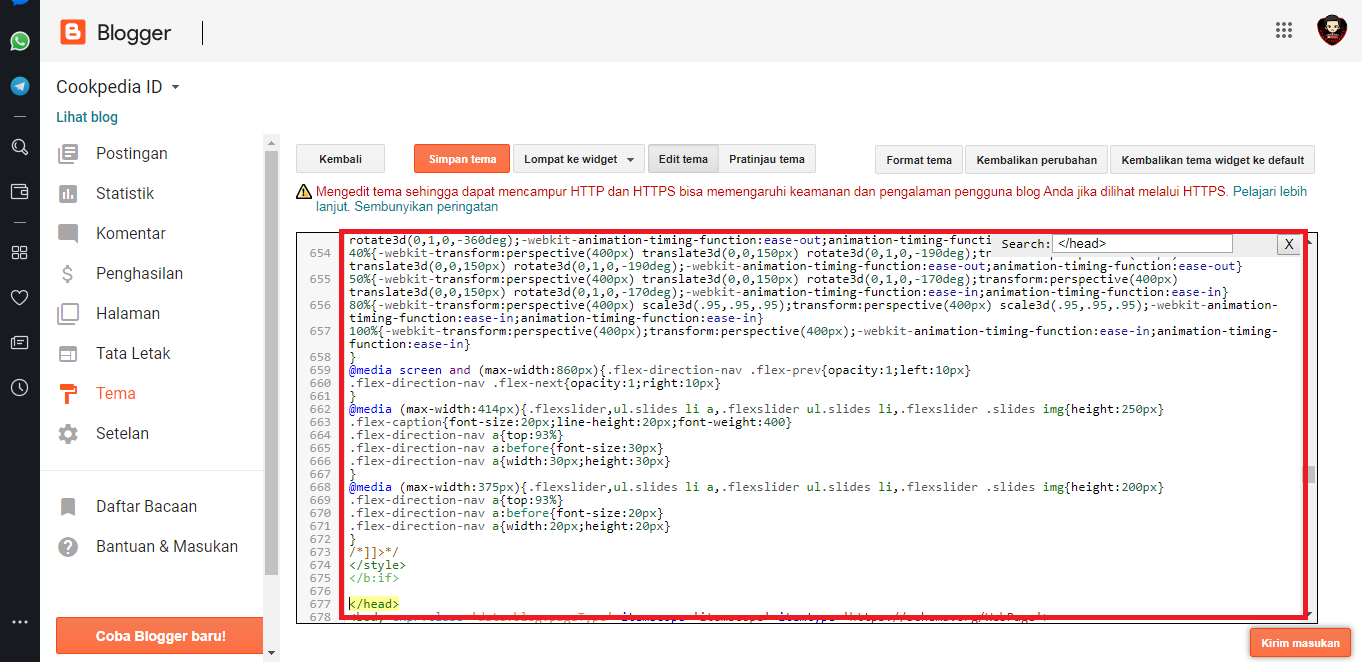
Task: Open Telegram from the browser sidebar
Action: 20,86
